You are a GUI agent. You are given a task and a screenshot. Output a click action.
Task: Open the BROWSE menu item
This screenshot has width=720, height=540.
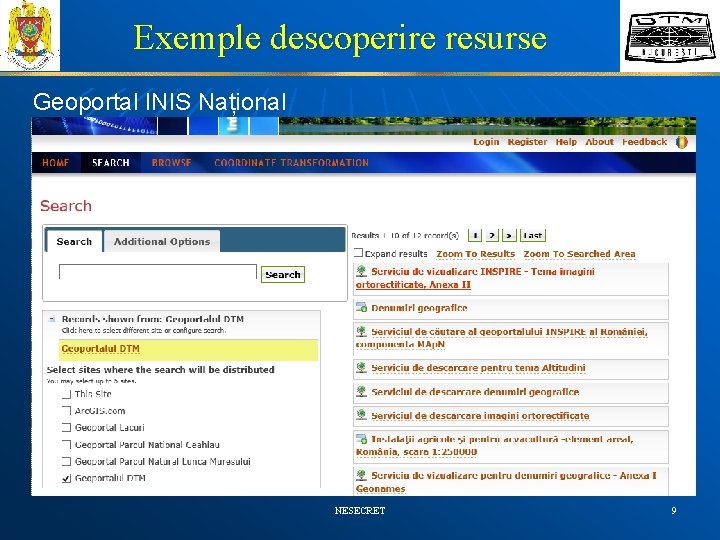(x=171, y=163)
